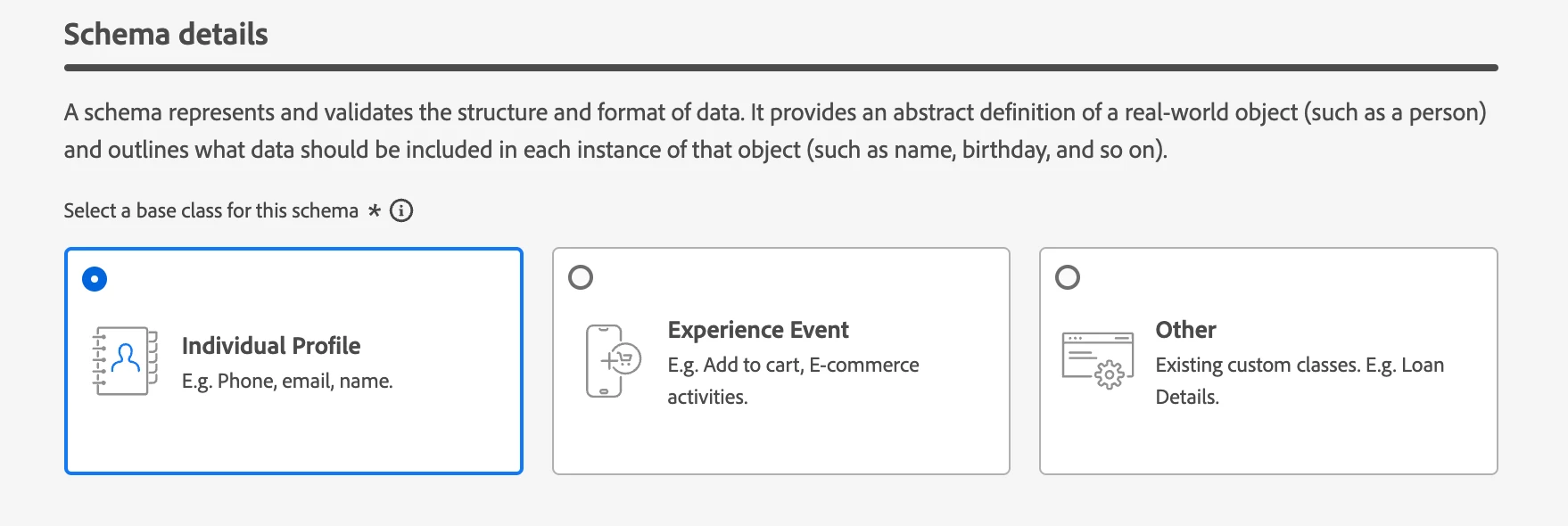Click the Individual Profile card title
1568x526 pixels.
point(271,346)
